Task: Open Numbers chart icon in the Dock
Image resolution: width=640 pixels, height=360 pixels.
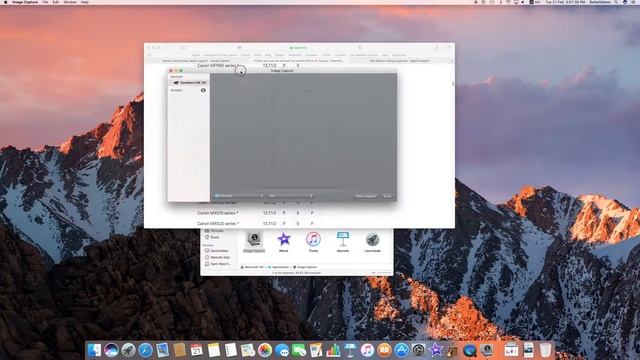Action: (333, 350)
